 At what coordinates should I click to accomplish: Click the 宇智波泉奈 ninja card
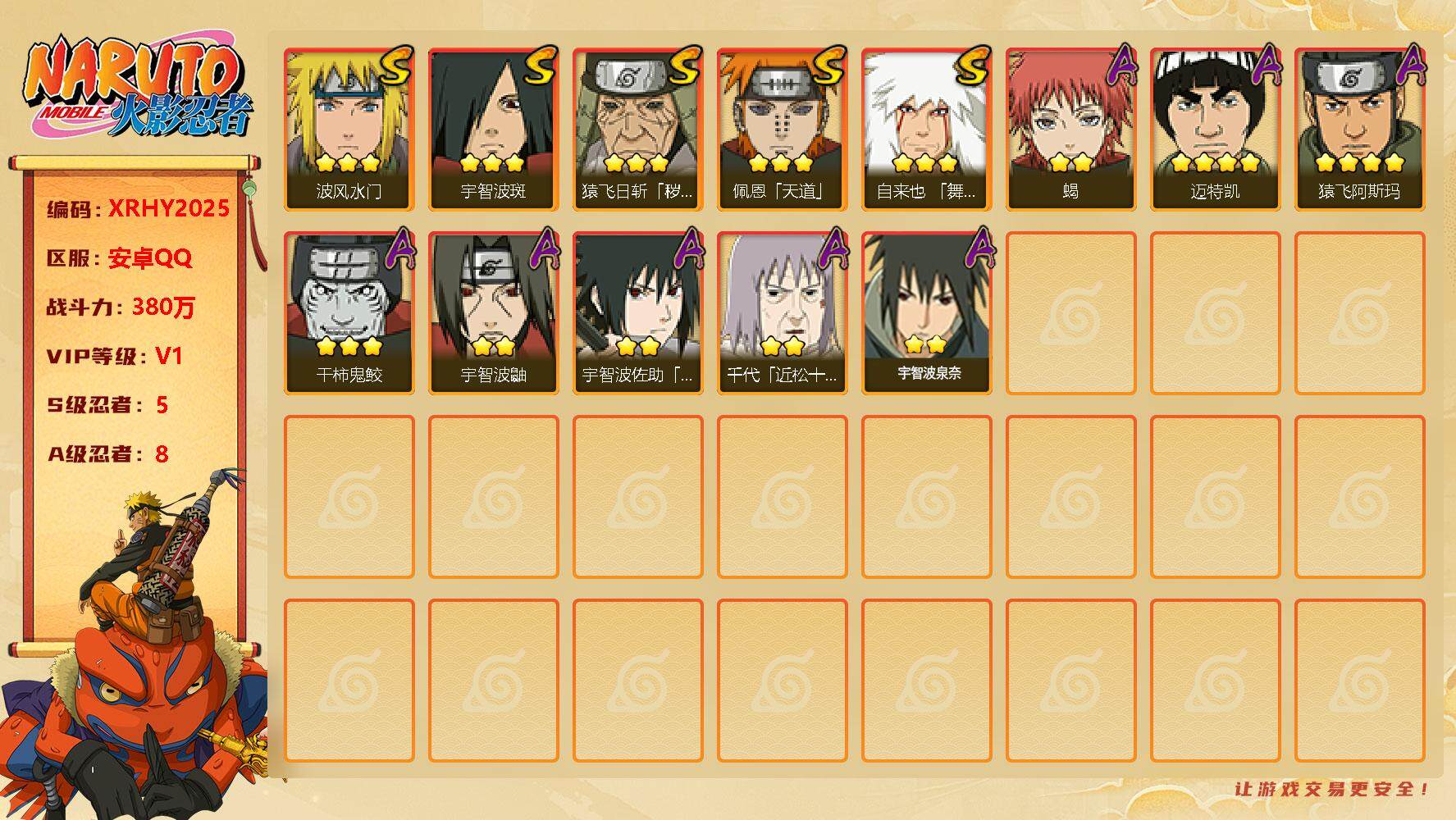[926, 313]
